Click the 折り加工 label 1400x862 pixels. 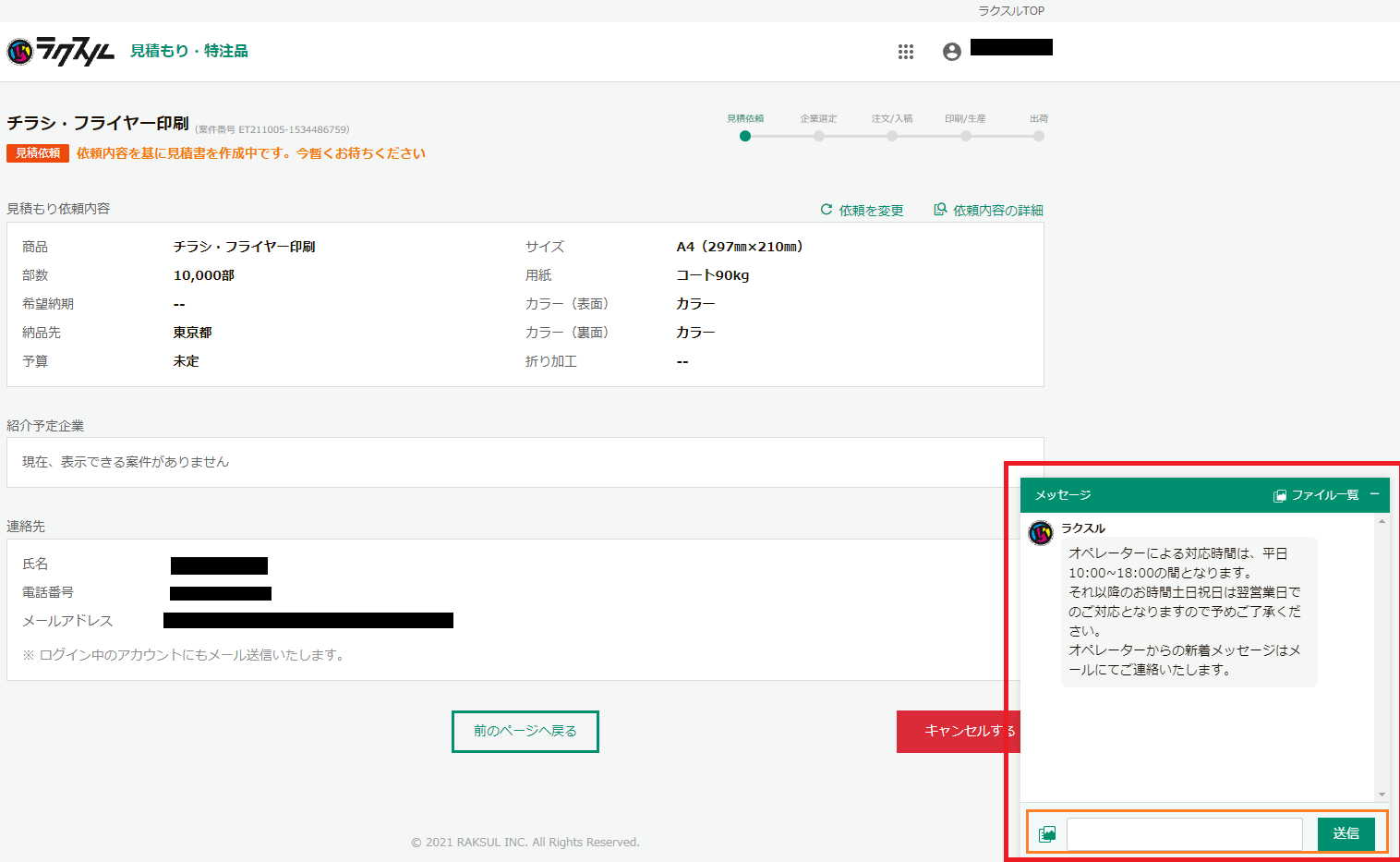551,361
